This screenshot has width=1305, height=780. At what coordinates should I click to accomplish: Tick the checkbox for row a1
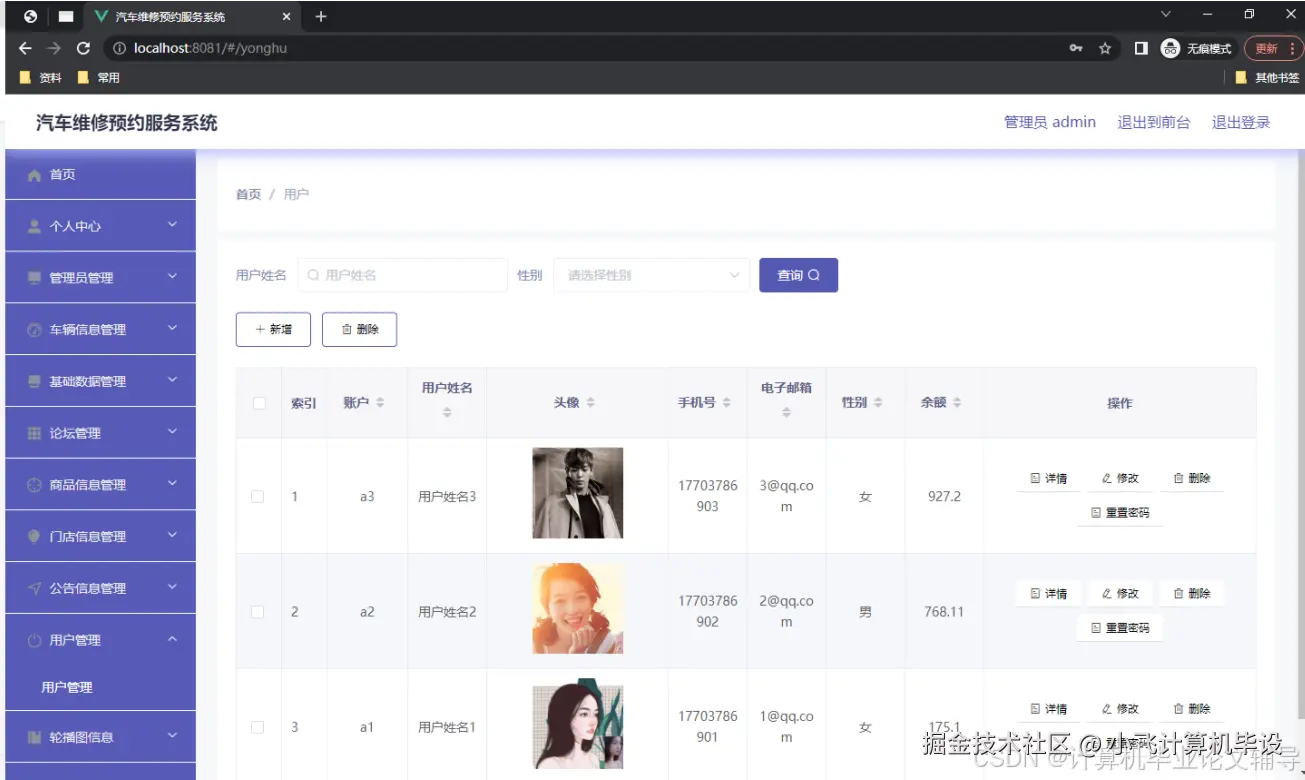(x=258, y=727)
